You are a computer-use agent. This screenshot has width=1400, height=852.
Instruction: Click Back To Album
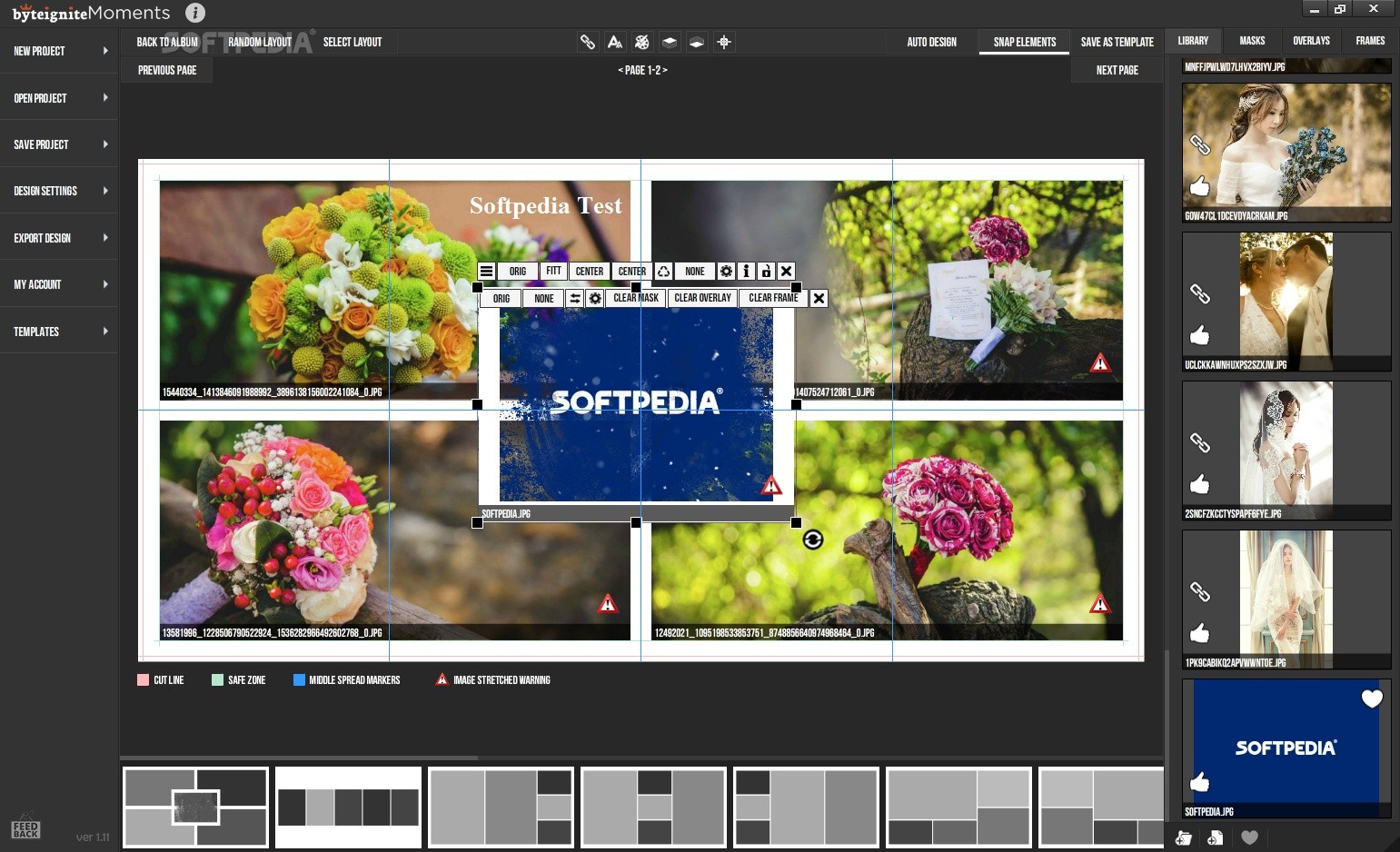tap(167, 42)
